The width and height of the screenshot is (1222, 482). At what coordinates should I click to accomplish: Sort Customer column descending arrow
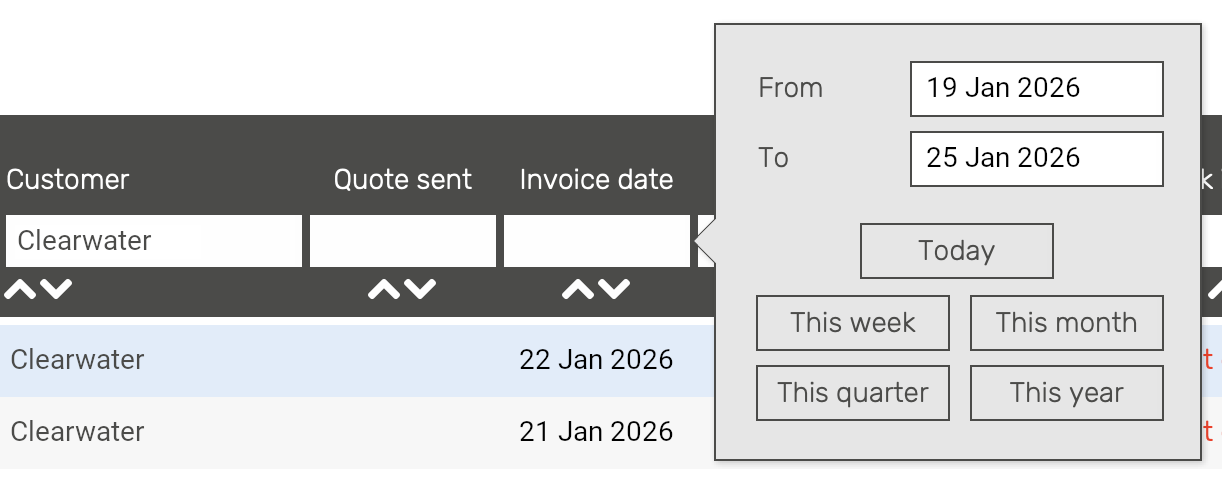click(56, 290)
